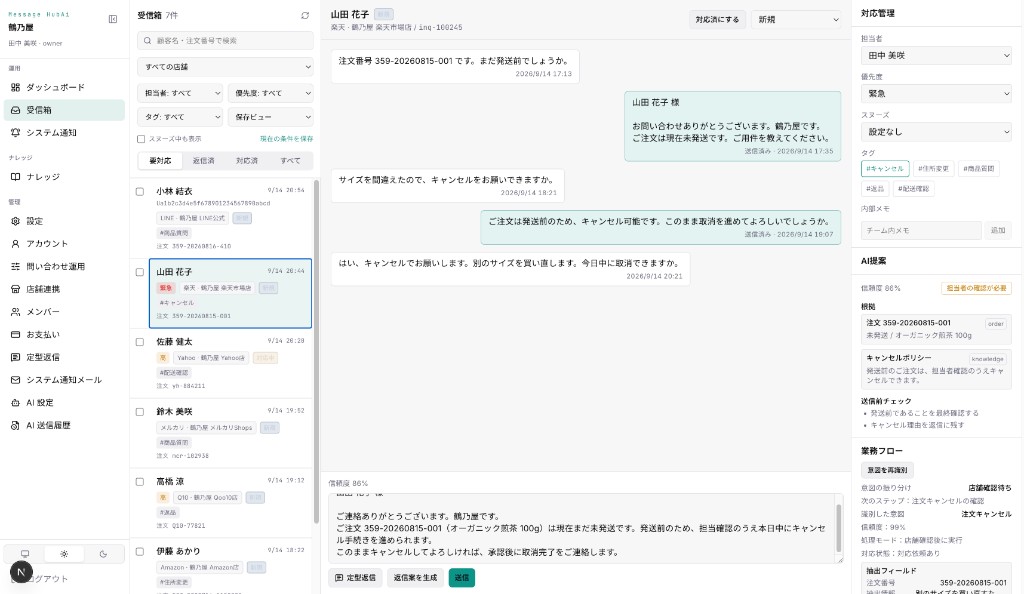
Task: Click the 定型返信 button below the reply box
Action: point(355,578)
